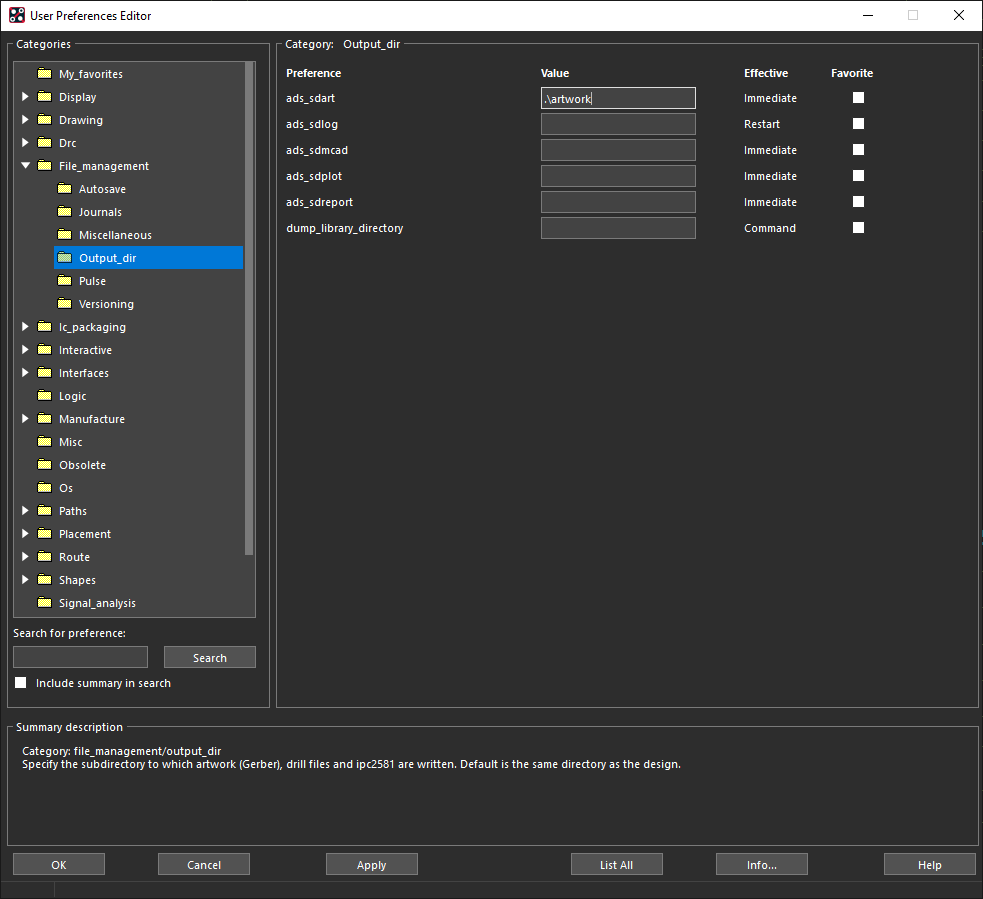Click the ads_sdart preference name

click(x=310, y=98)
